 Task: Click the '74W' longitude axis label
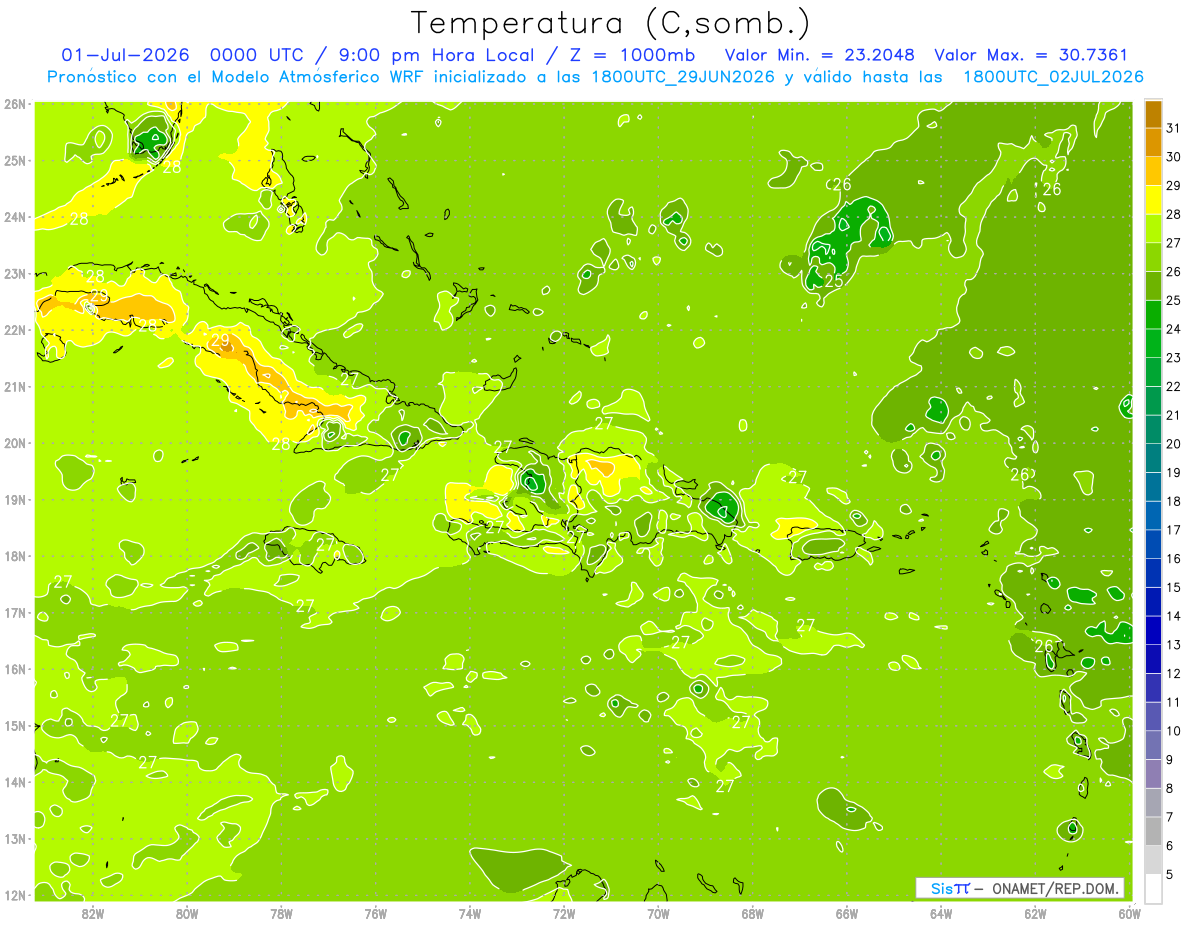(x=470, y=913)
